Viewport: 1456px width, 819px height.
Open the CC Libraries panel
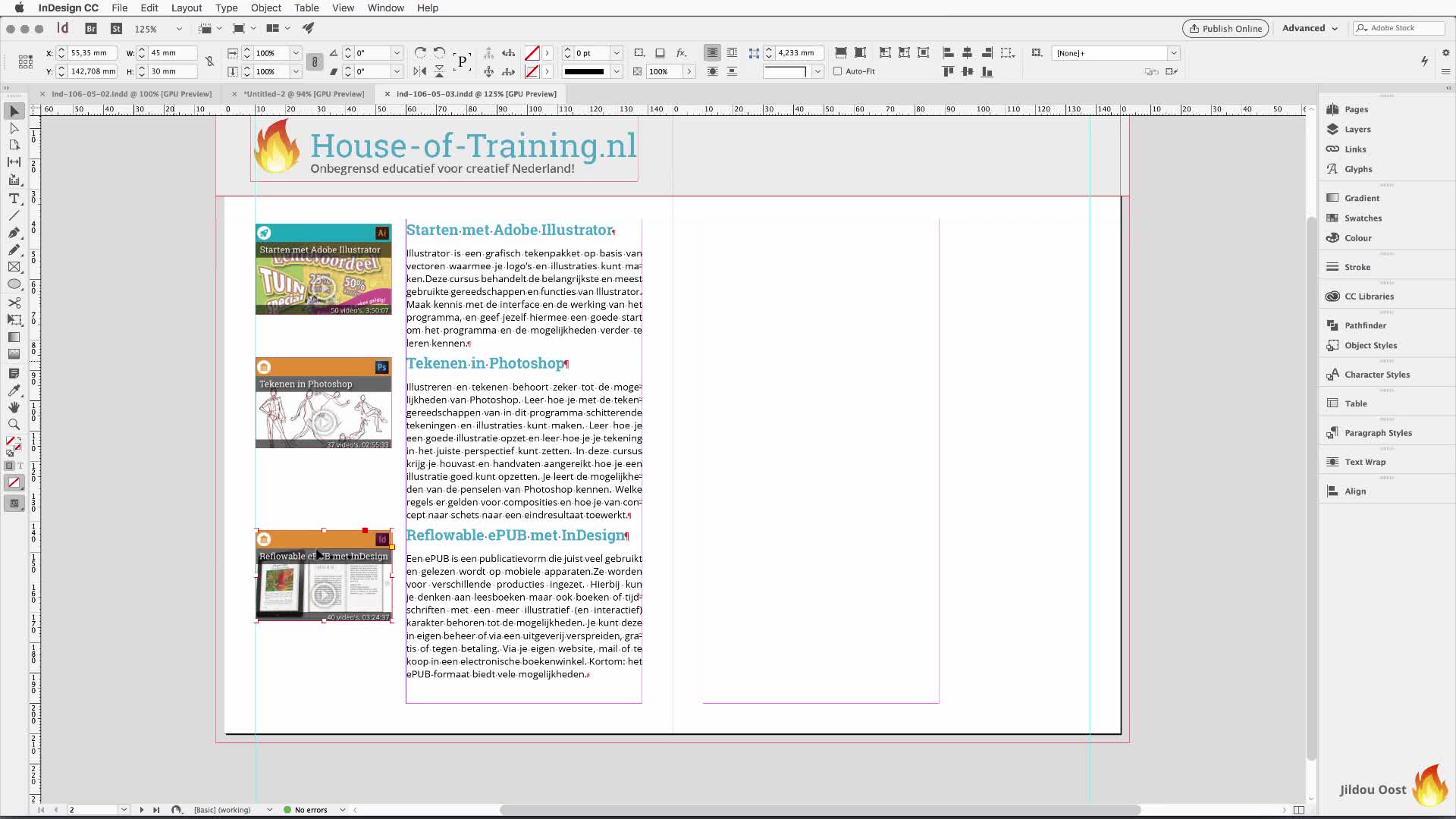tap(1369, 297)
